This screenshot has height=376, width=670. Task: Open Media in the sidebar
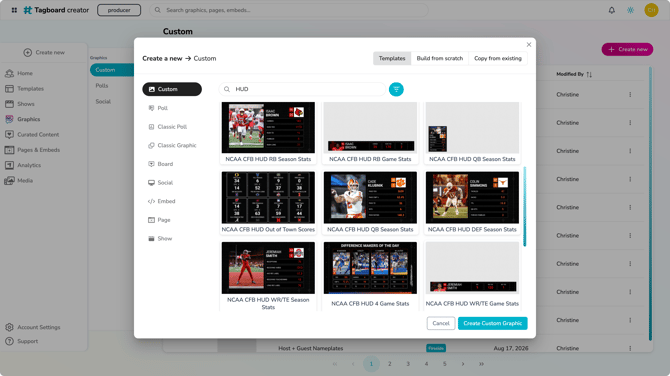pos(19,181)
